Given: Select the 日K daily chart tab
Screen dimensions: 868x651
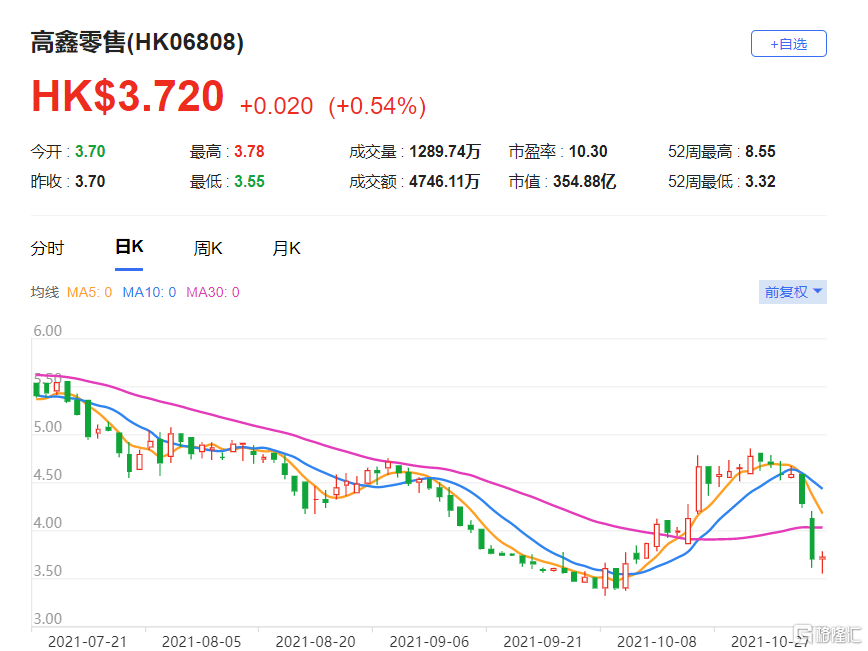Looking at the screenshot, I should coord(129,247).
